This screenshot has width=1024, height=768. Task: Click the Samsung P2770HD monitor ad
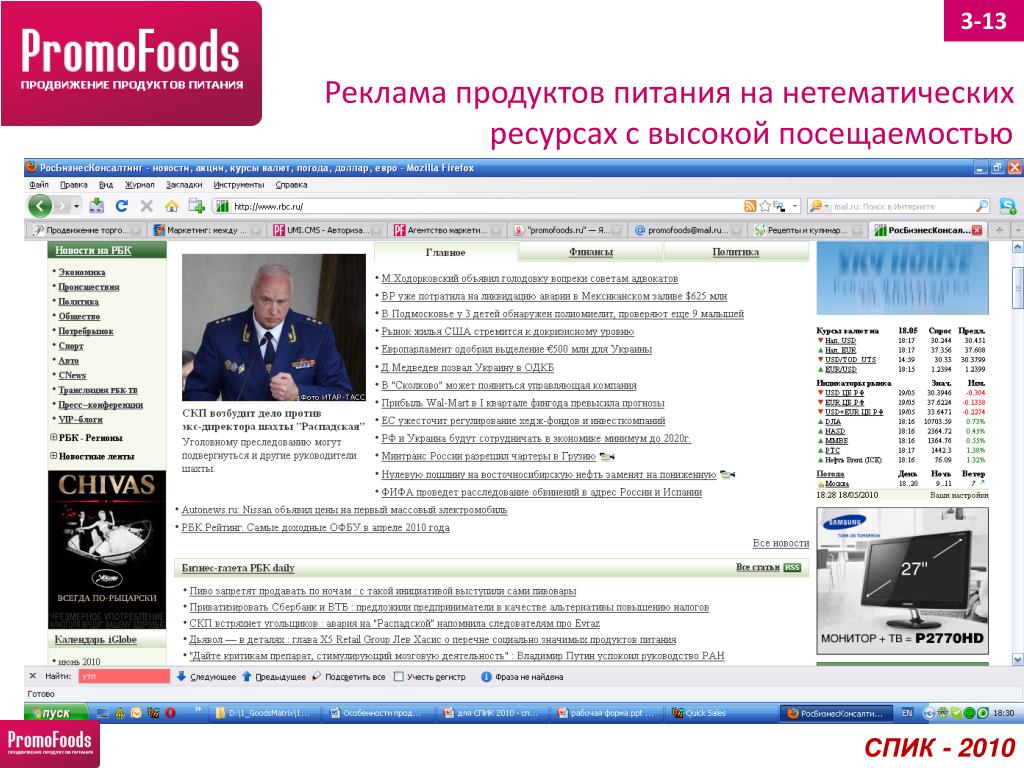coord(902,581)
